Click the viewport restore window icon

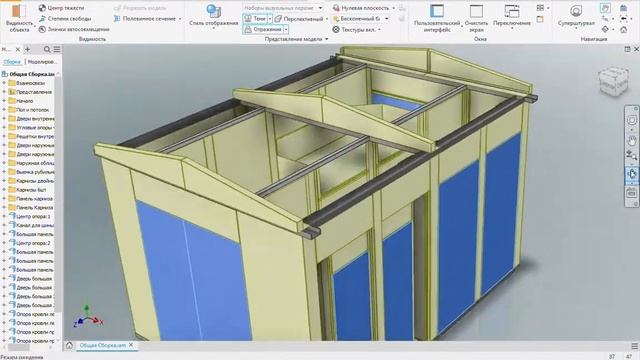click(x=627, y=49)
